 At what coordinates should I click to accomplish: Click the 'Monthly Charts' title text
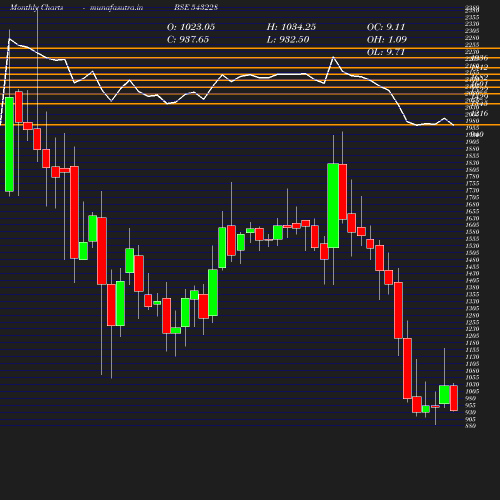coord(37,7)
